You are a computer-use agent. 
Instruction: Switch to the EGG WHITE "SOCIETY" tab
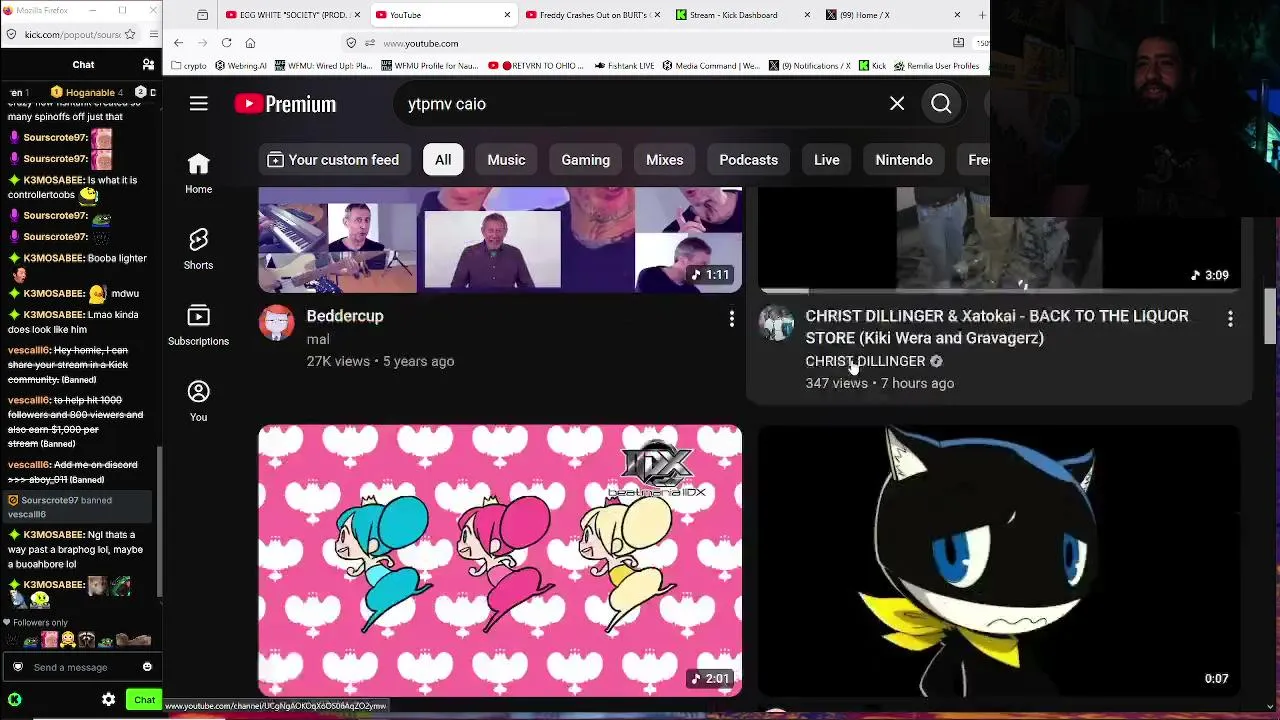click(292, 15)
